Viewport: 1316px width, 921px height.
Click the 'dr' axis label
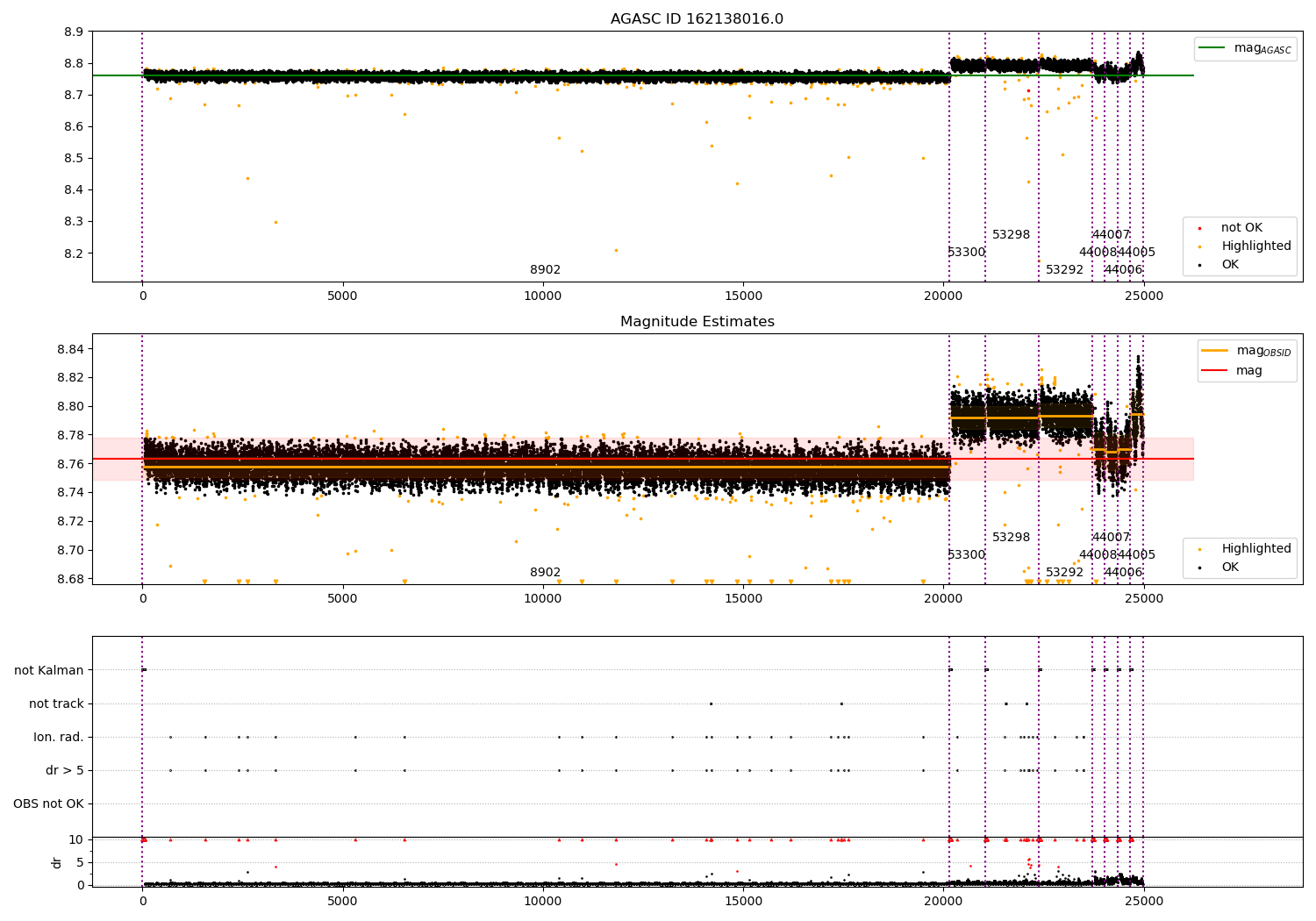click(57, 863)
